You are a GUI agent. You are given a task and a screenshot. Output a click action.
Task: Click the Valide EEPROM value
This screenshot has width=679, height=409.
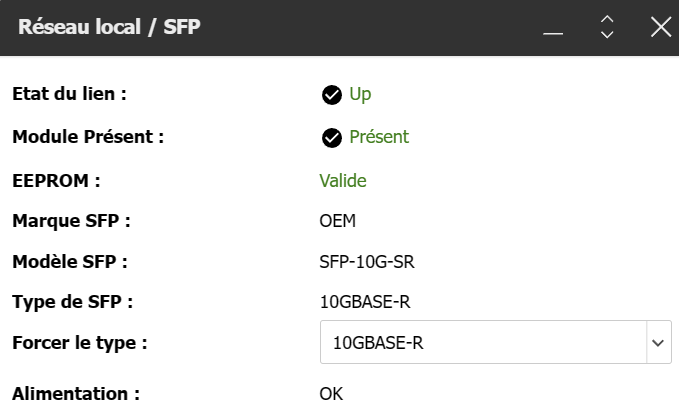point(343,181)
